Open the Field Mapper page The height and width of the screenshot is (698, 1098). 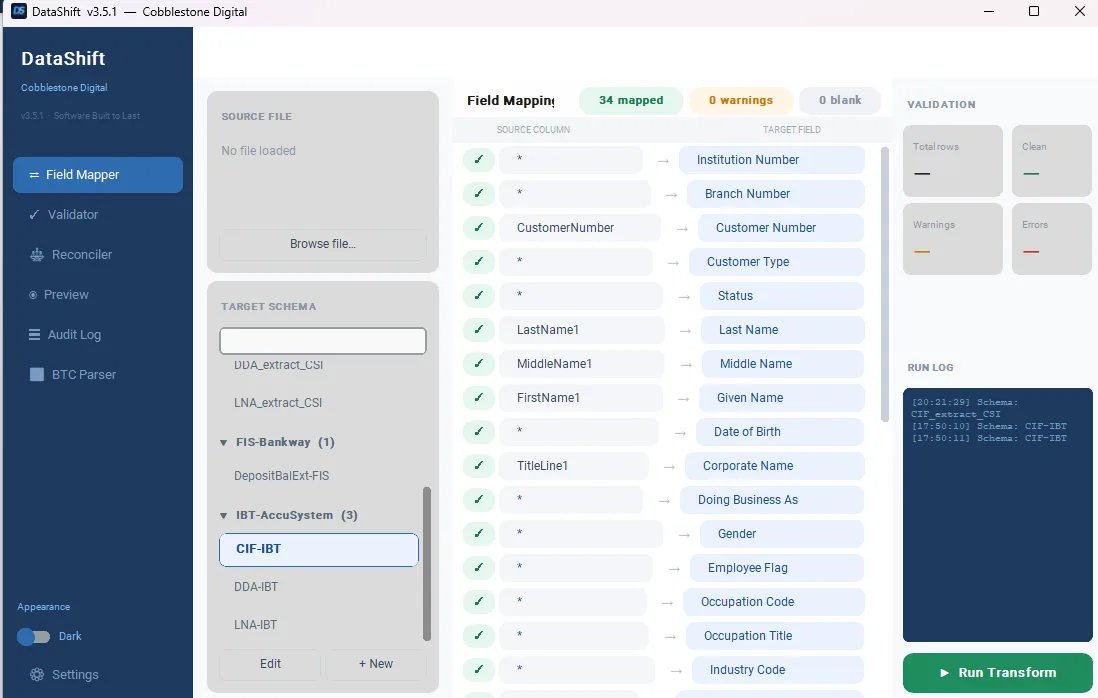(x=98, y=175)
